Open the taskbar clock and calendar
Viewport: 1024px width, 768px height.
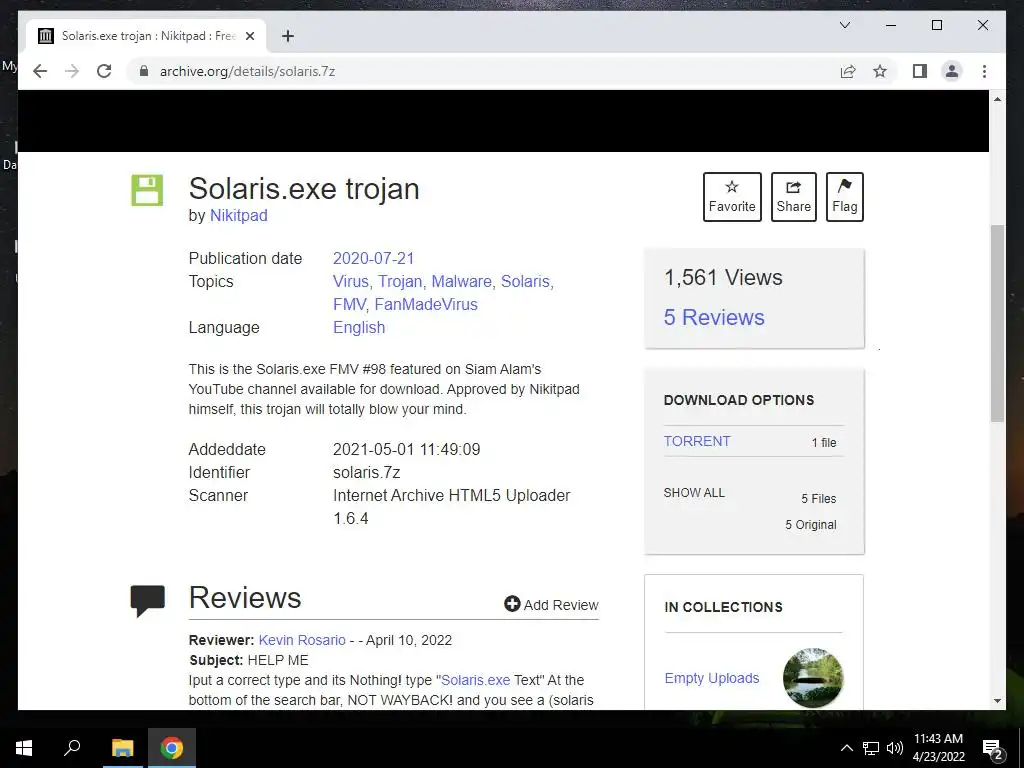(x=938, y=748)
